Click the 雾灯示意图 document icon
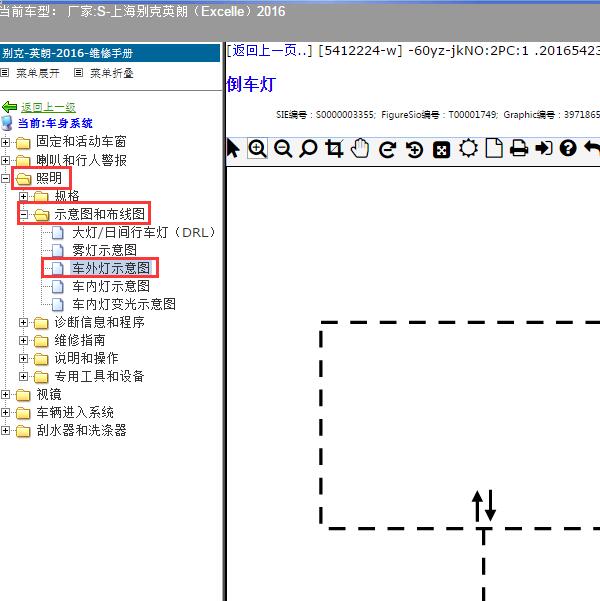This screenshot has height=601, width=600. pos(58,250)
